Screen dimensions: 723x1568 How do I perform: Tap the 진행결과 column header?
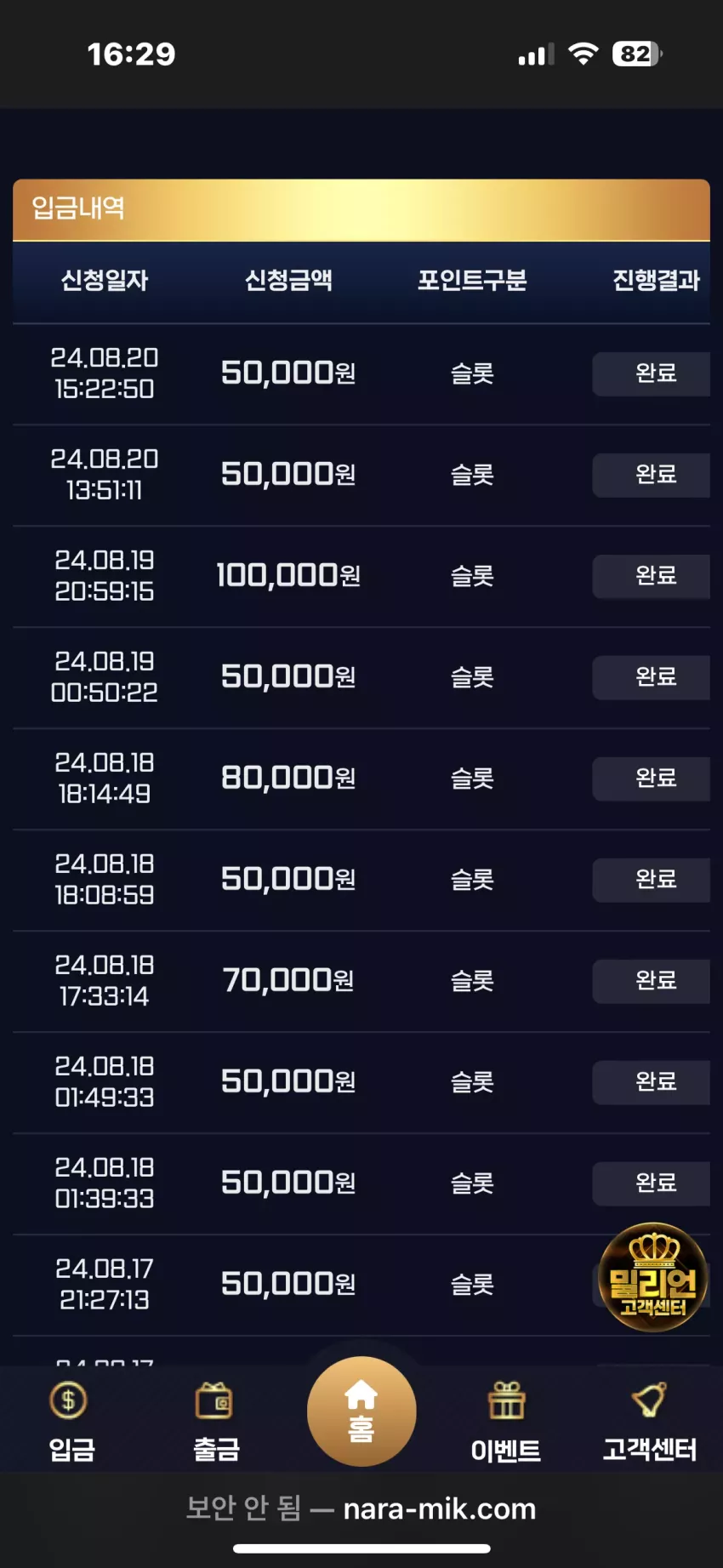tap(656, 280)
